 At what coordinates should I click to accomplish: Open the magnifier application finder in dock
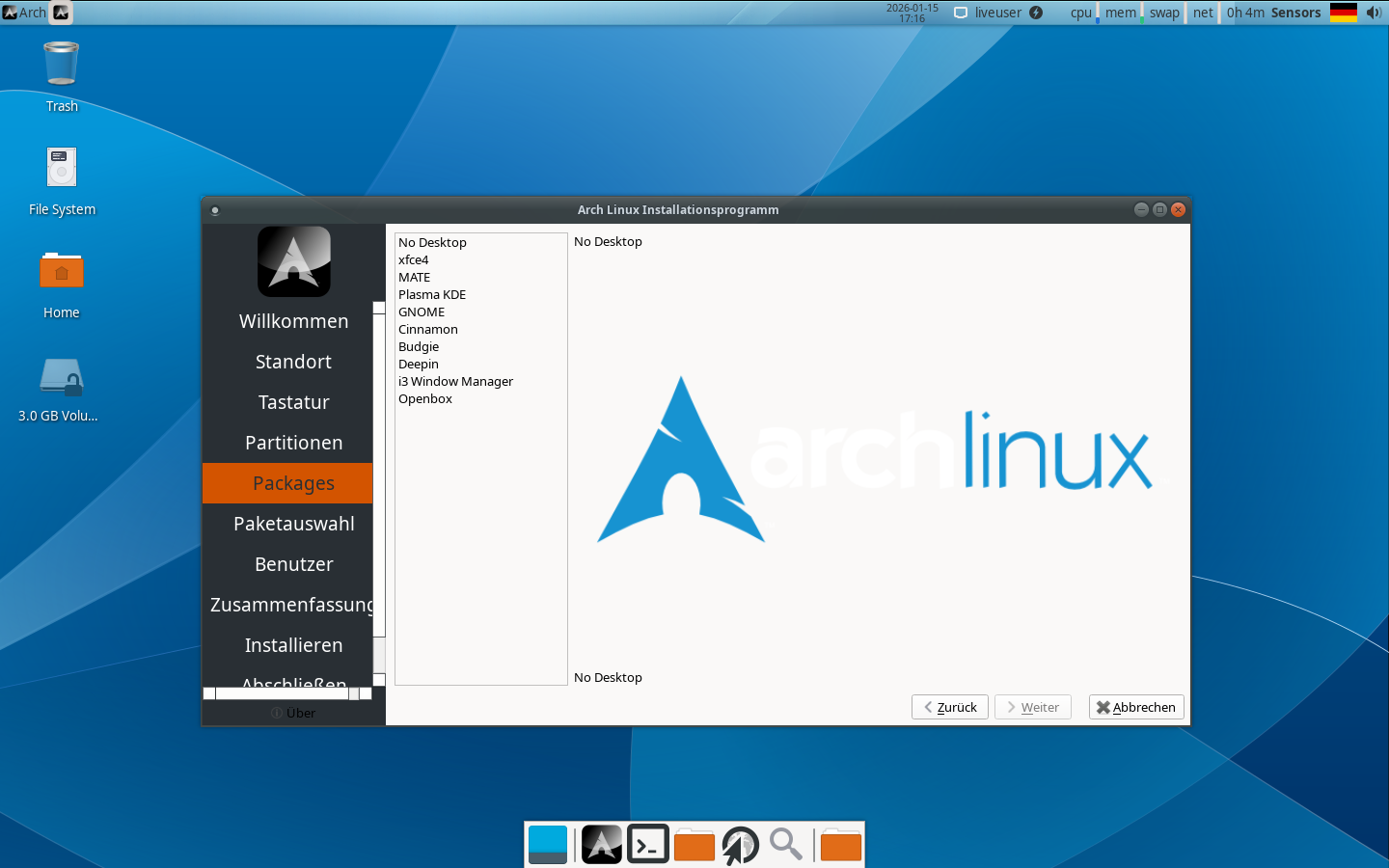[x=786, y=845]
